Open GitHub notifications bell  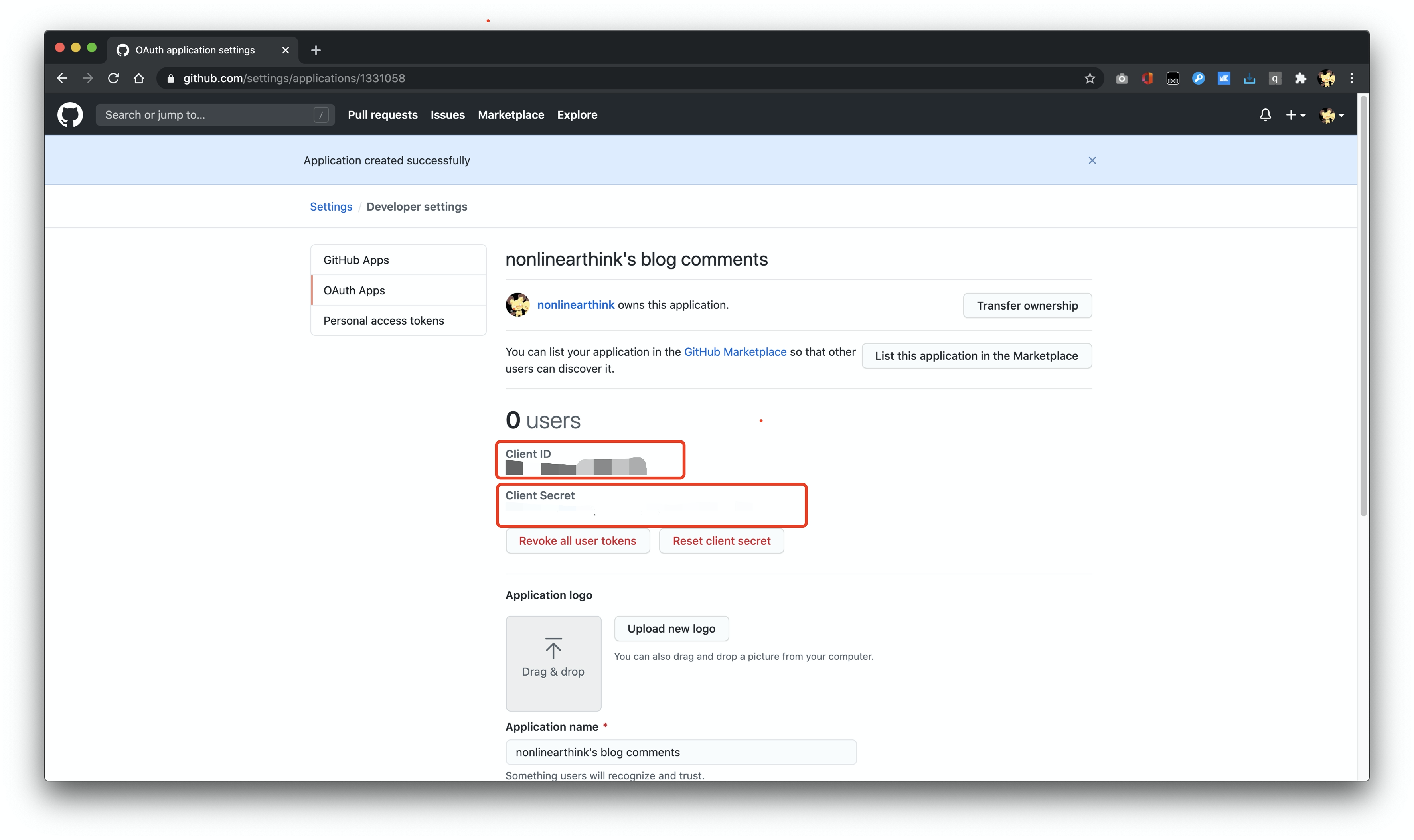pyautogui.click(x=1265, y=115)
